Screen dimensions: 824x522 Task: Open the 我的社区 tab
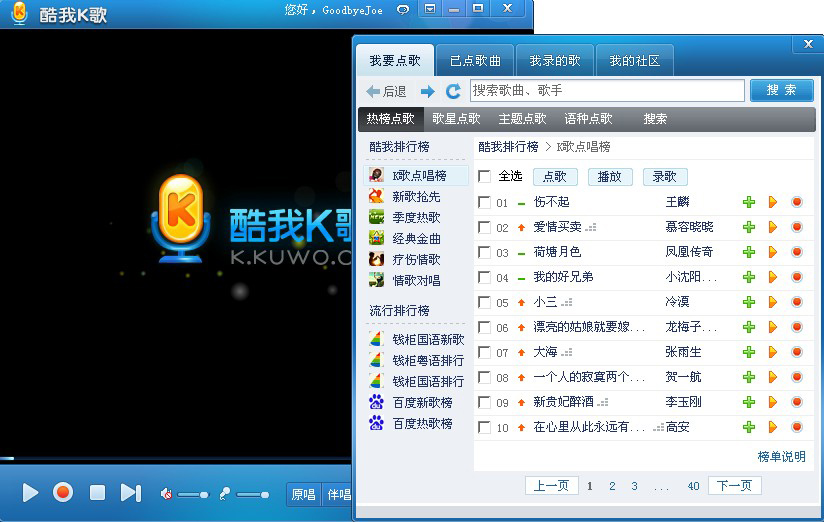pyautogui.click(x=634, y=61)
